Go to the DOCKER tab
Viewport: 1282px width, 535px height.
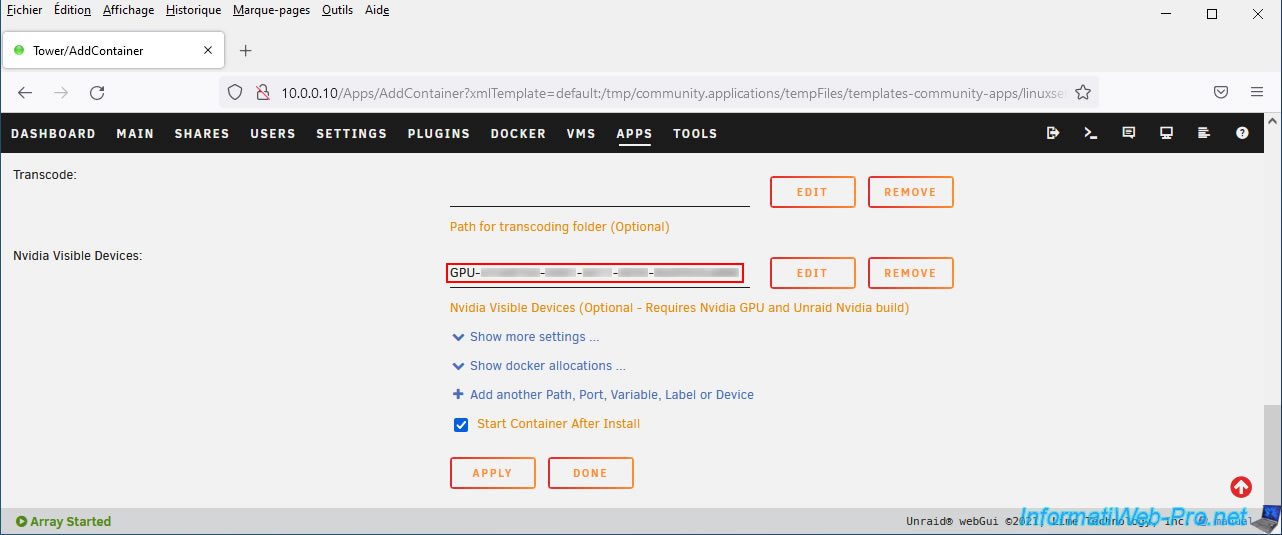(x=518, y=133)
